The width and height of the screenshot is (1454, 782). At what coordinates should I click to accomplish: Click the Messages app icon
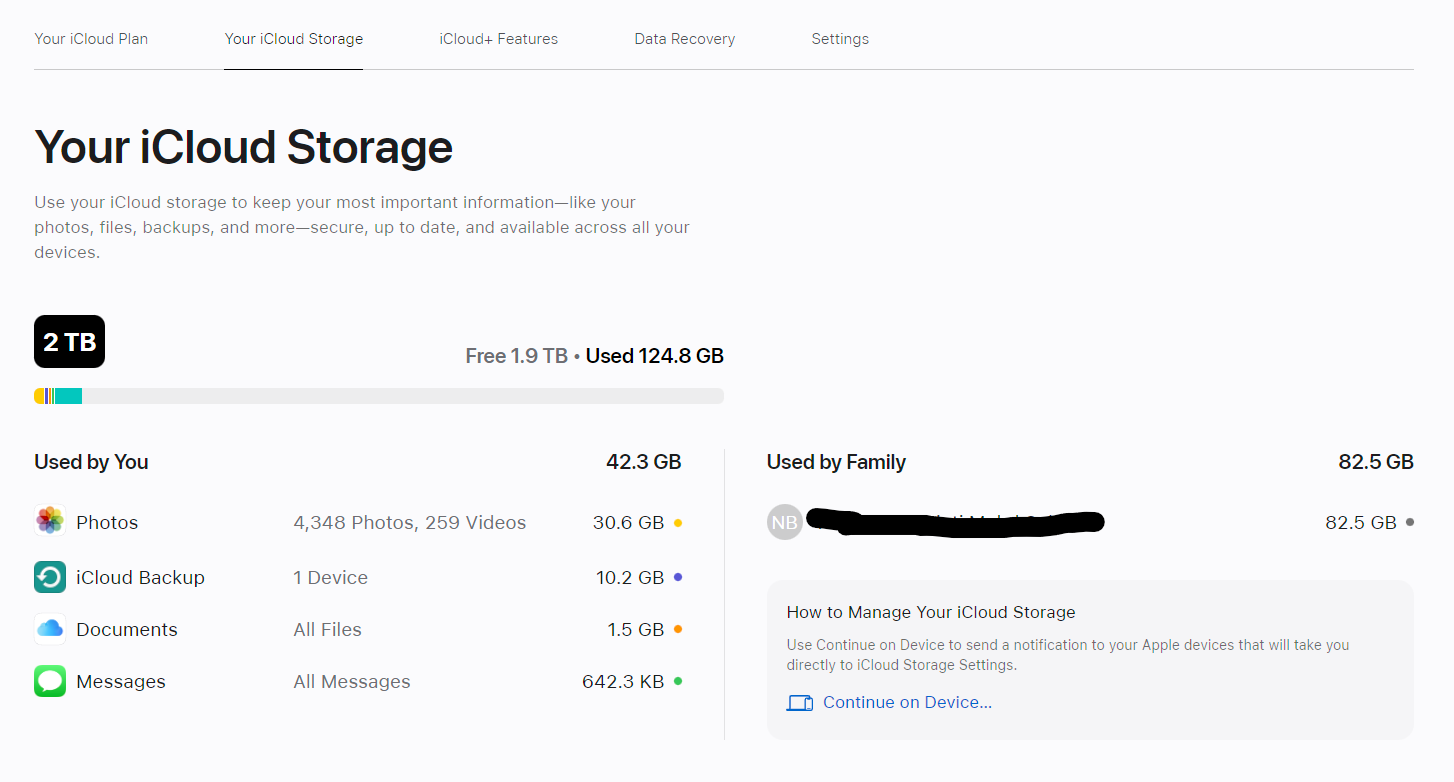[x=50, y=681]
